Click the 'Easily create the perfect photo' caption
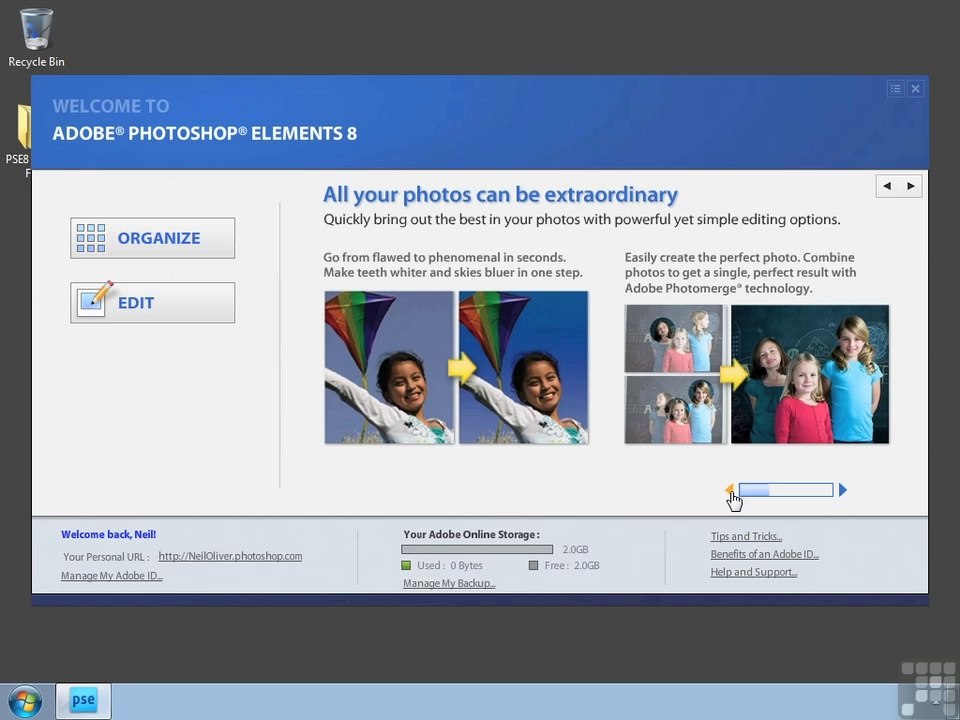 tap(740, 272)
